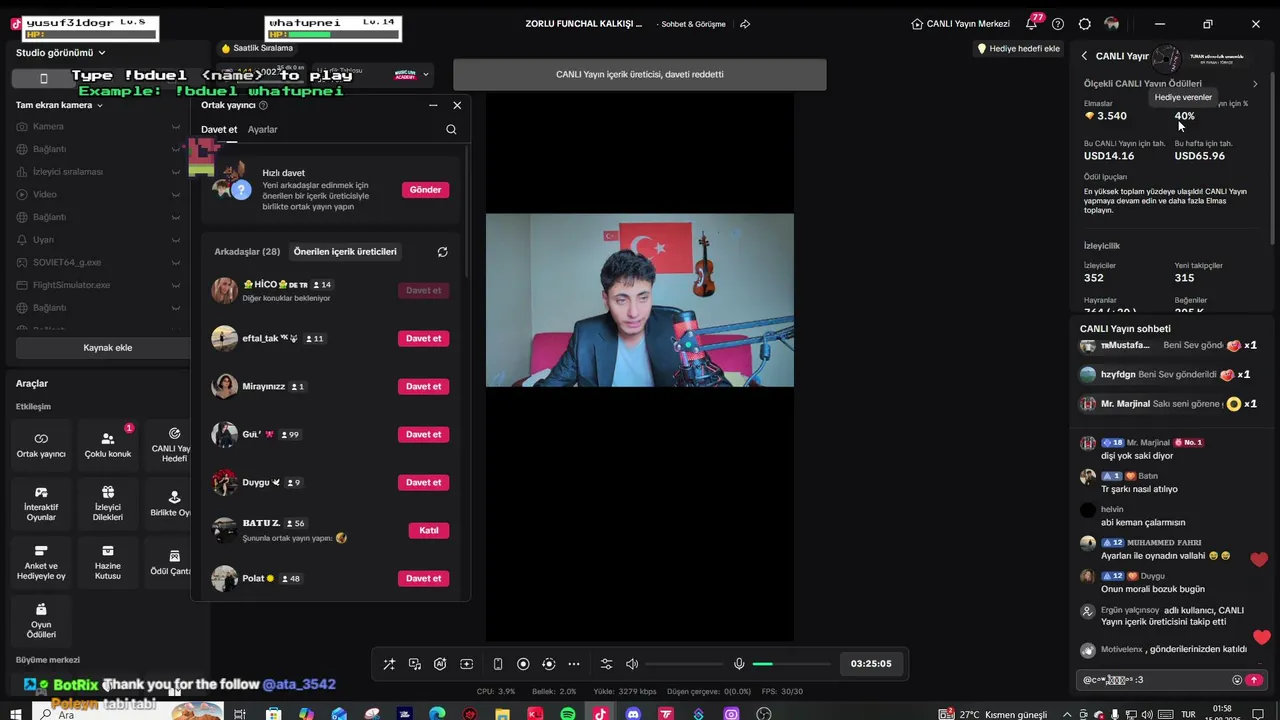Share the live via arrow icon
This screenshot has width=1280, height=720.
[x=745, y=24]
